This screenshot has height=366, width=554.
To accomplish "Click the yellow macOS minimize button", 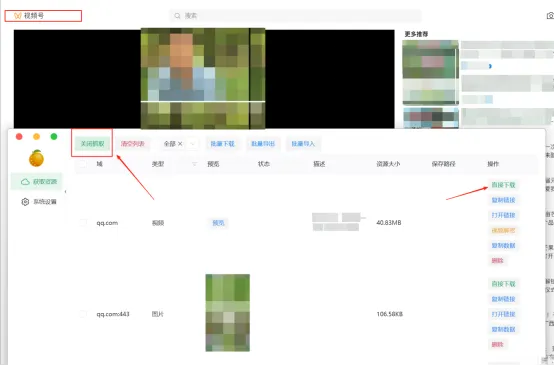I will 36,137.
